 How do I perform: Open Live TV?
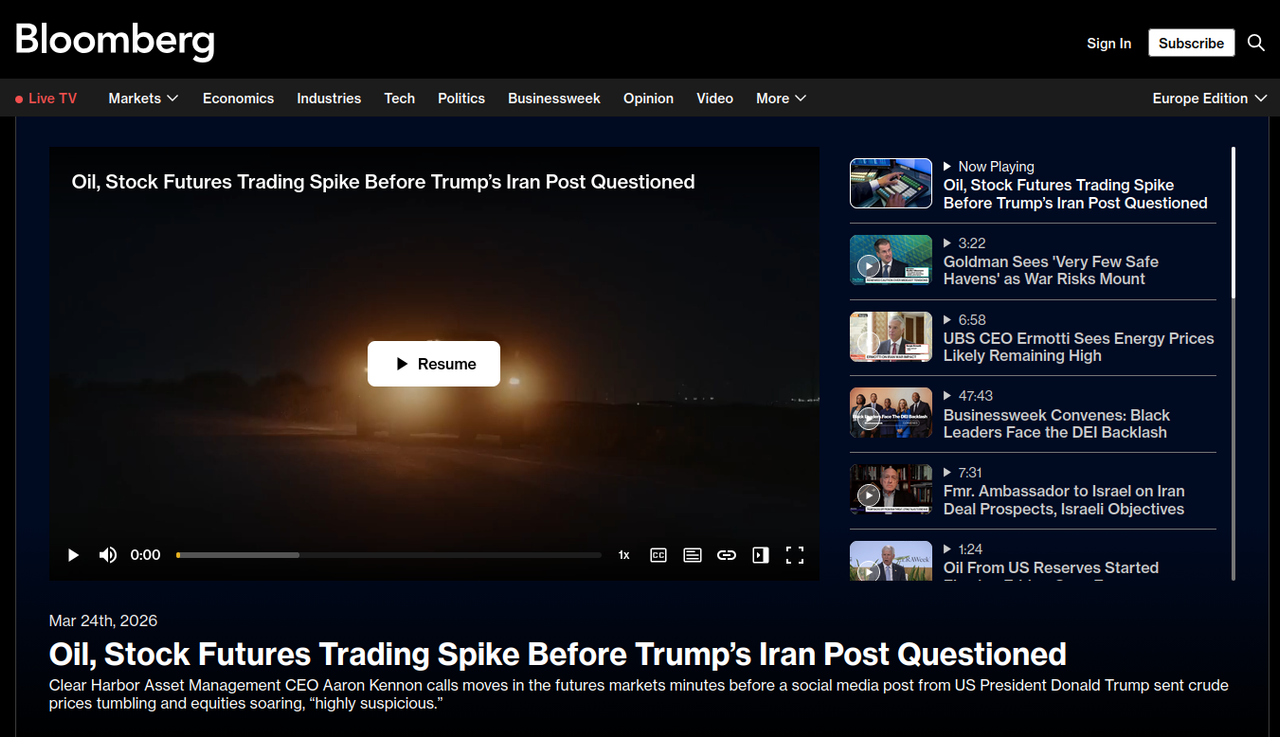pyautogui.click(x=46, y=98)
